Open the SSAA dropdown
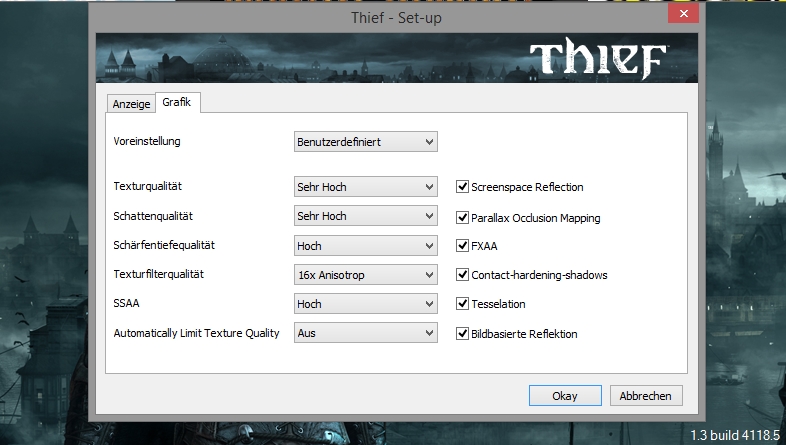The image size is (786, 445). [x=365, y=304]
